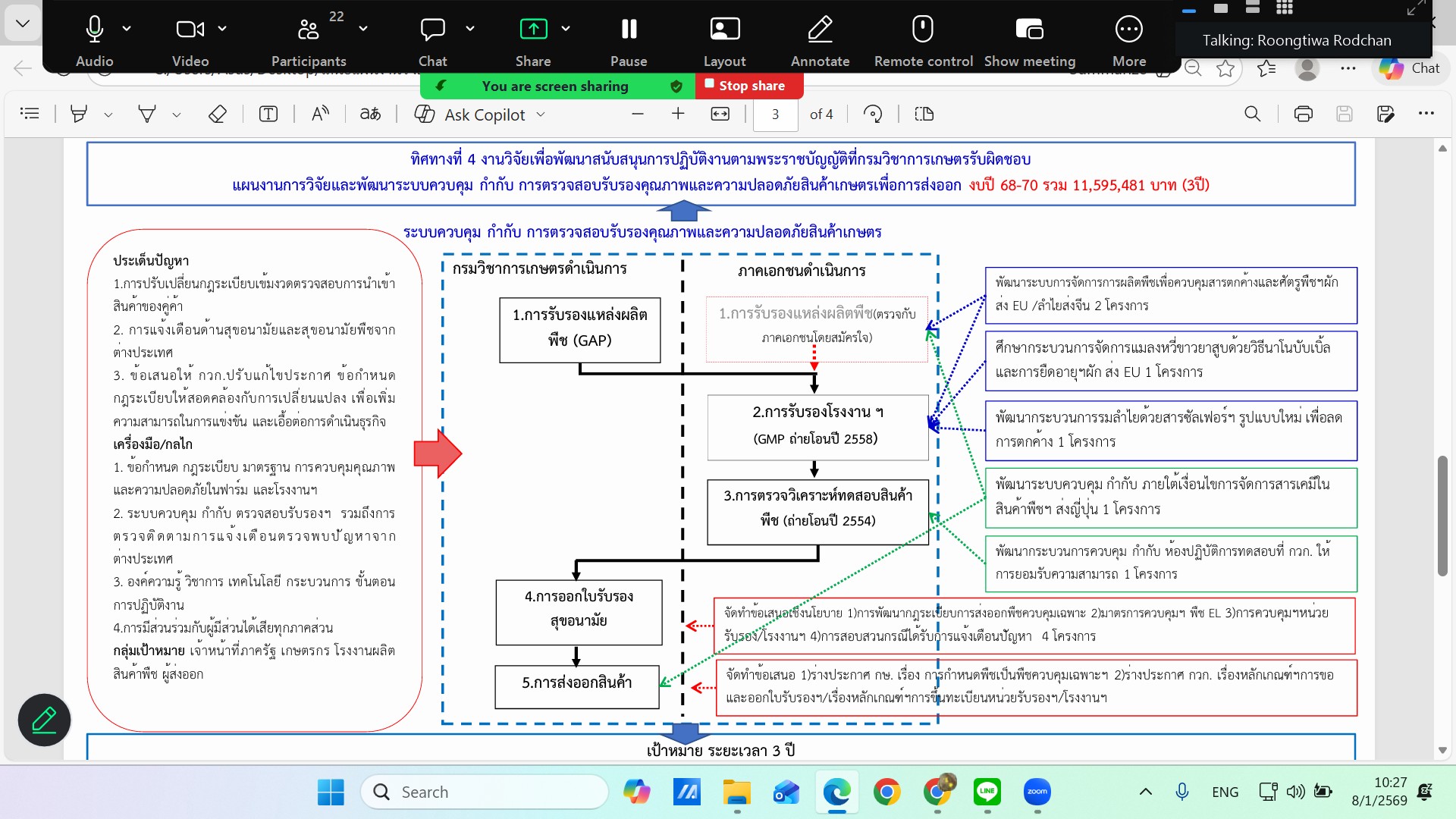
Task: Click the Annotate pencil icon in Zoom
Action: (820, 30)
